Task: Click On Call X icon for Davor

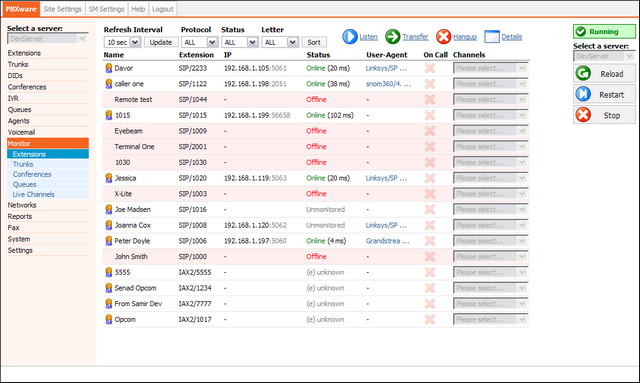Action: click(x=430, y=68)
